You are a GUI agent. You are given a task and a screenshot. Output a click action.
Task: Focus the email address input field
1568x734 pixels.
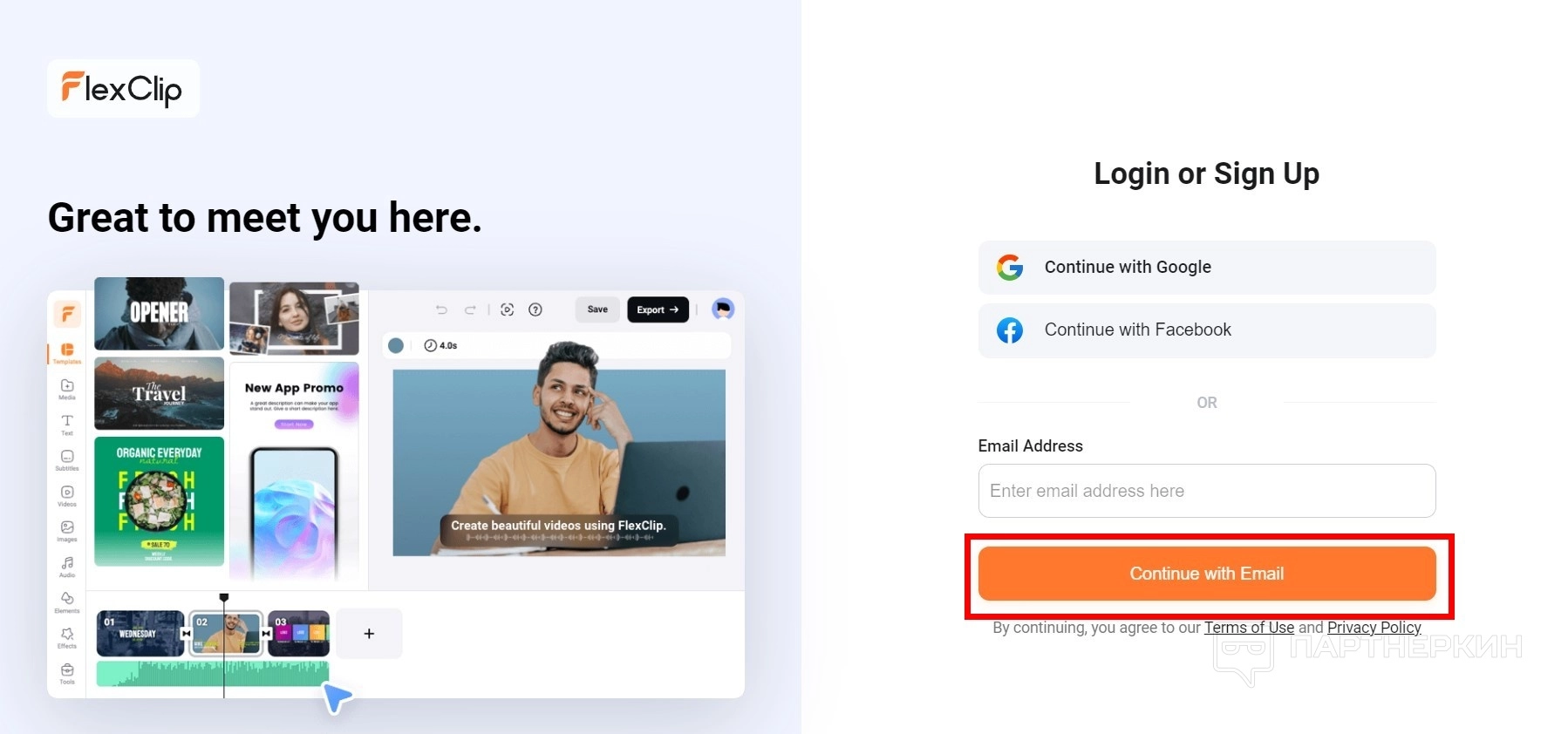(x=1207, y=491)
